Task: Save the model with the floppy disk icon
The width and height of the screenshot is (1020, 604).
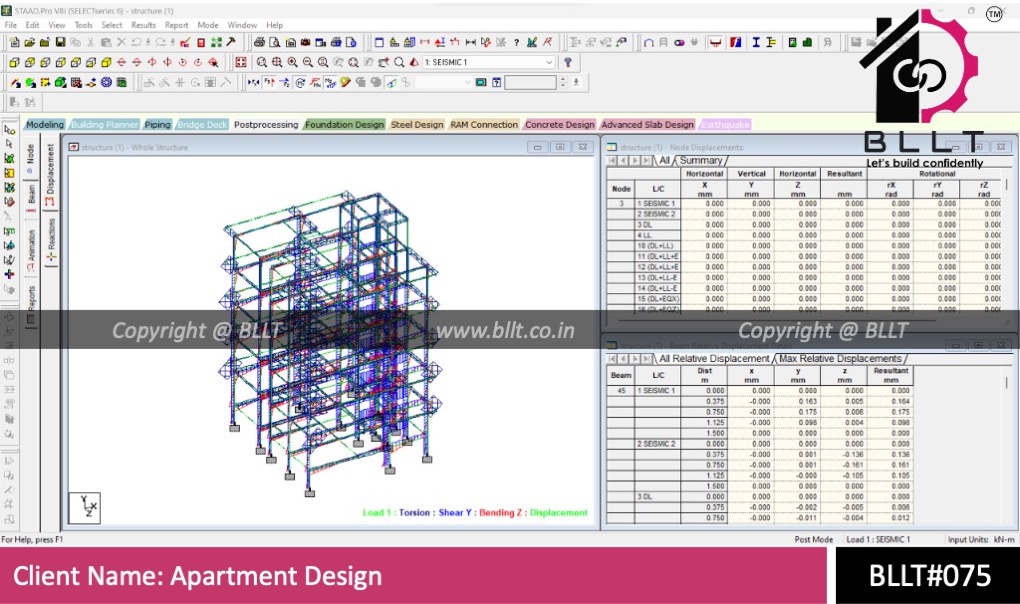Action: click(x=60, y=42)
